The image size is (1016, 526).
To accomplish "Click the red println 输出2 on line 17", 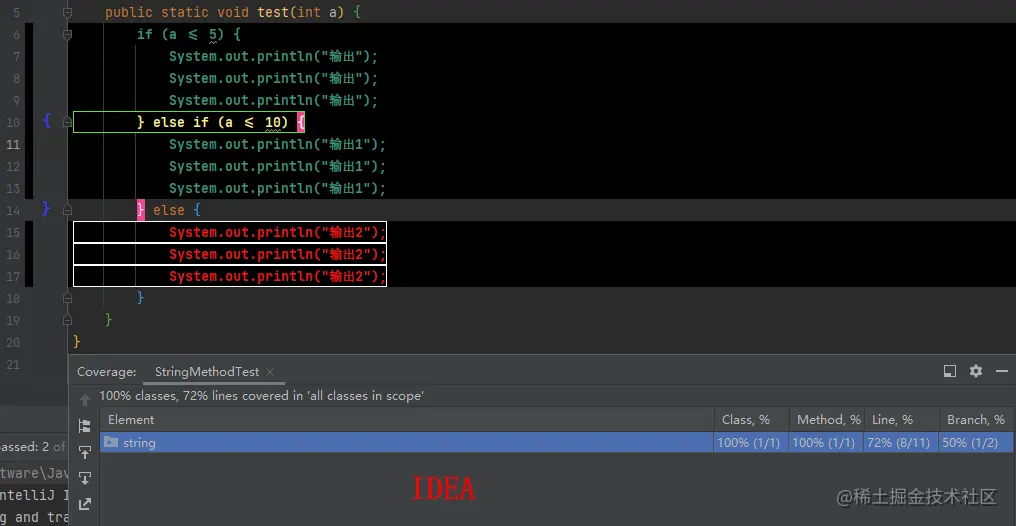I will click(277, 276).
